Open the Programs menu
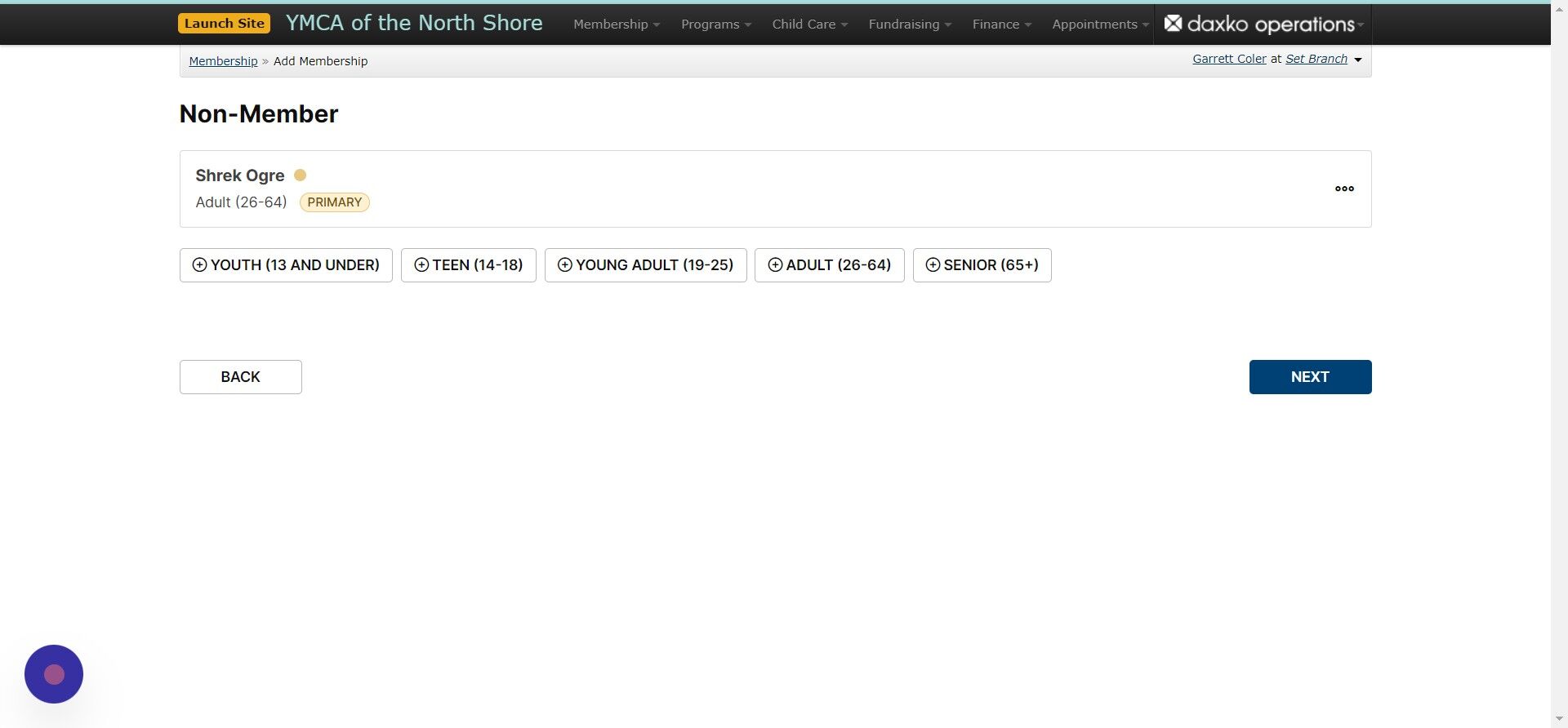The image size is (1568, 728). (716, 24)
